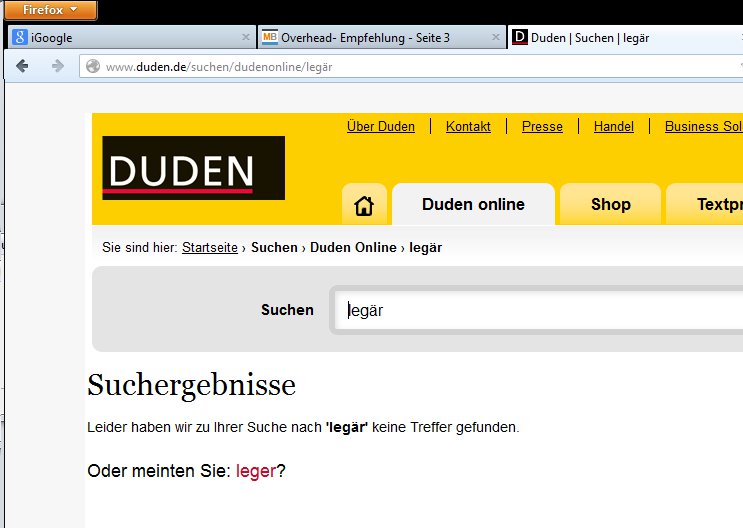Viewport: 743px width, 528px height.
Task: Open the Kontakt link
Action: coord(468,127)
